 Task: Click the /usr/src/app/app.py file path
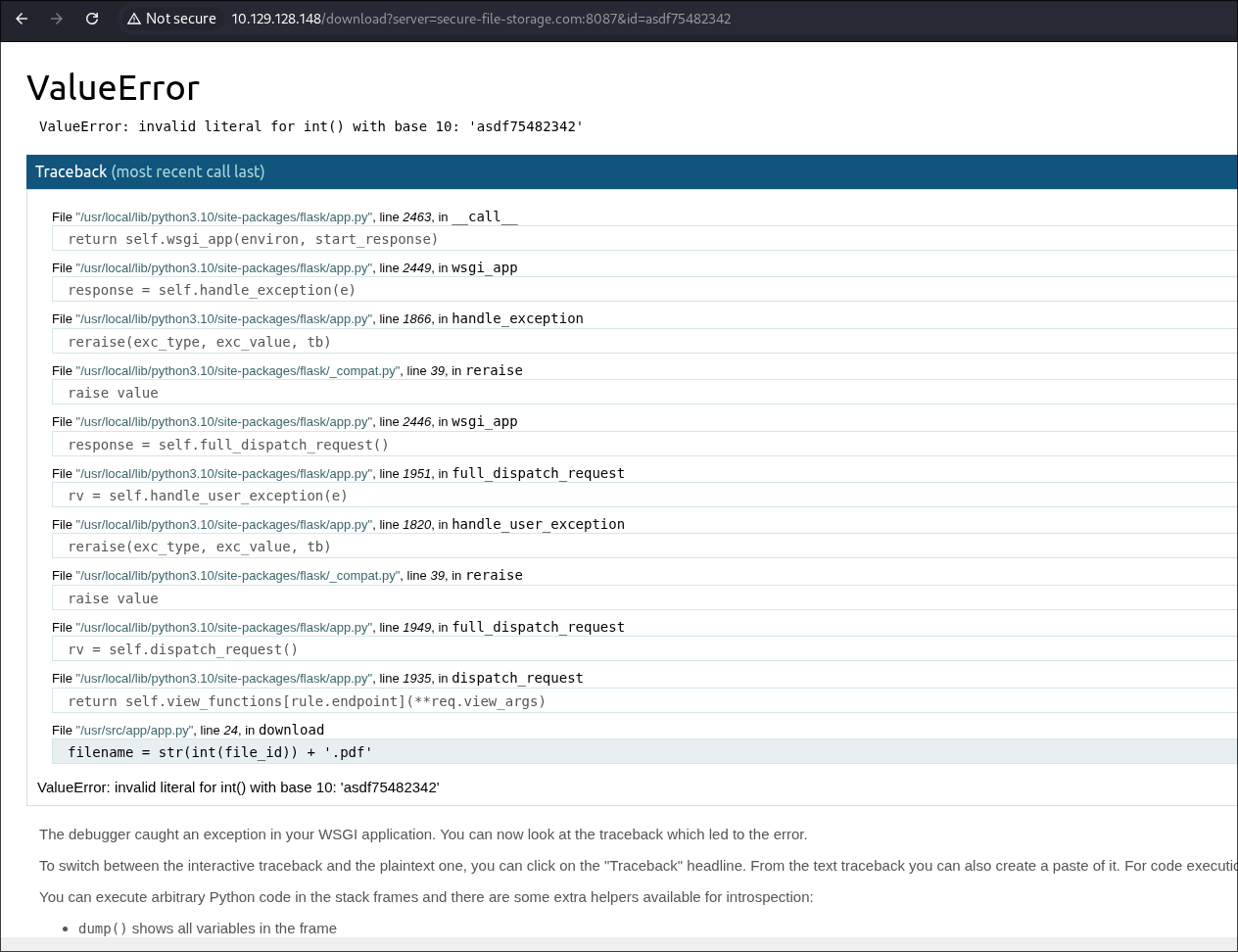coord(134,731)
